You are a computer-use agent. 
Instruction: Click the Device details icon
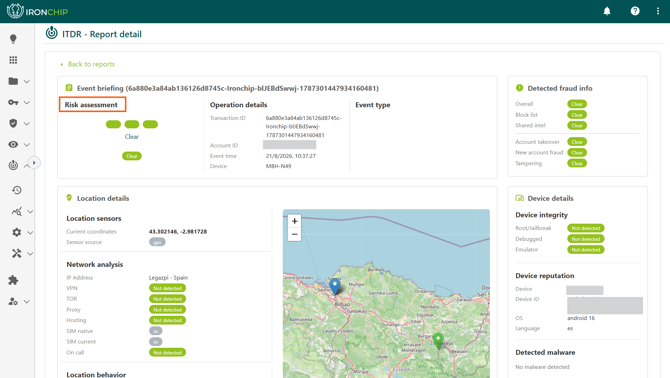click(520, 198)
